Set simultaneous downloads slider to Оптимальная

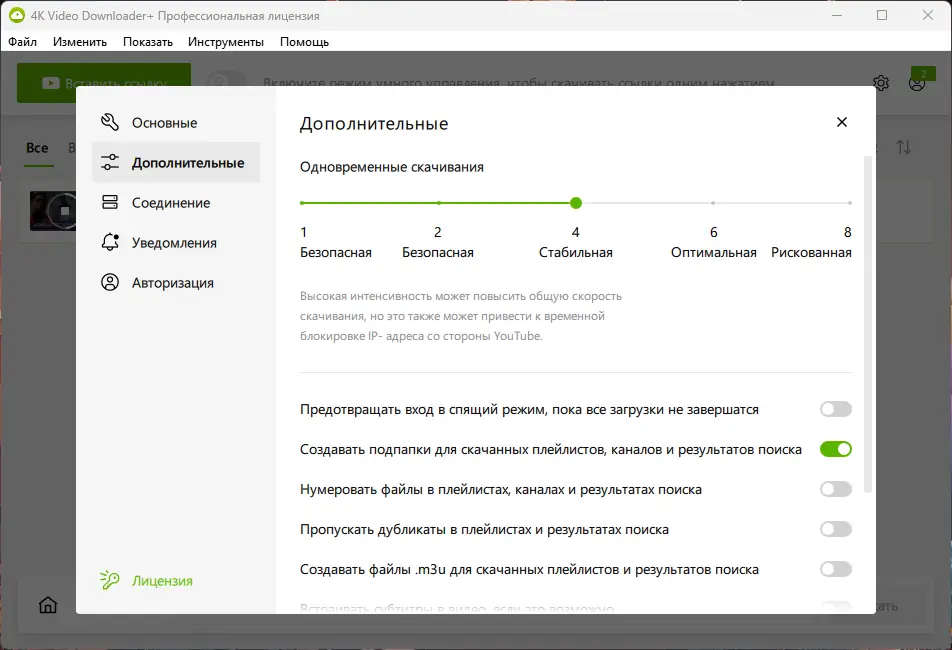point(713,203)
